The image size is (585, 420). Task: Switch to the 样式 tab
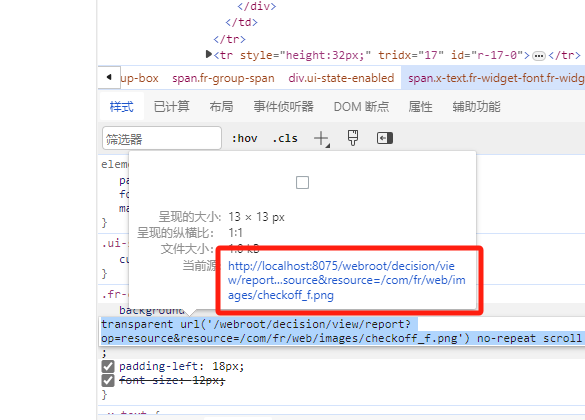(121, 107)
